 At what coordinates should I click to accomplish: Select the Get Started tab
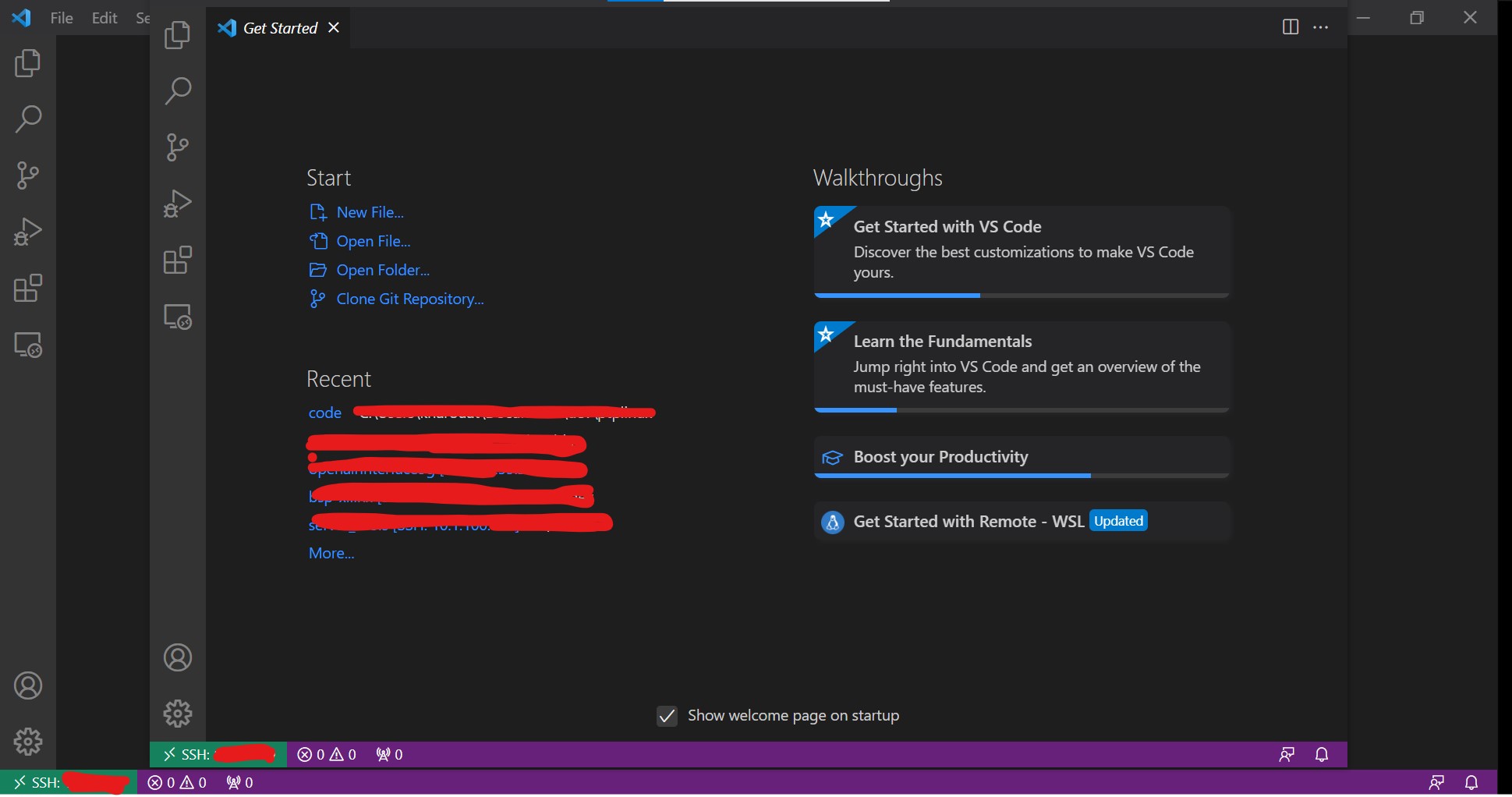coord(279,27)
